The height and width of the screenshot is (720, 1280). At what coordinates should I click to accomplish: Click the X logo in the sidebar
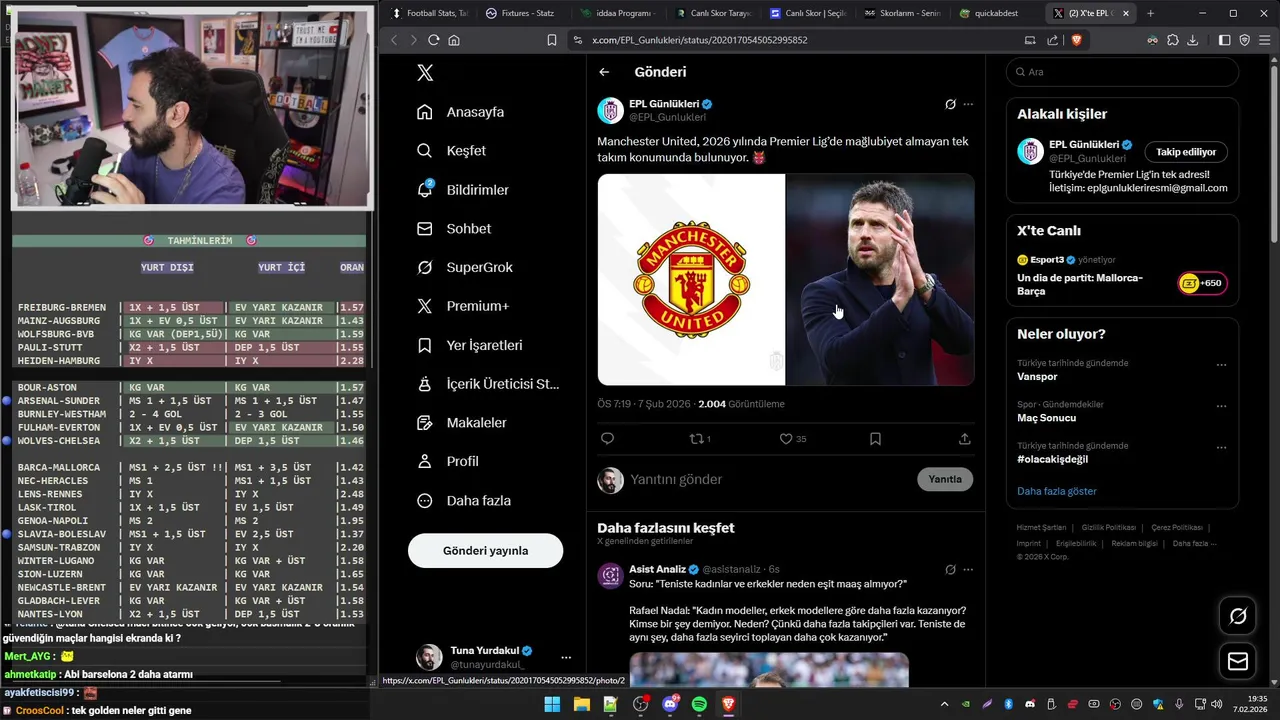[425, 73]
